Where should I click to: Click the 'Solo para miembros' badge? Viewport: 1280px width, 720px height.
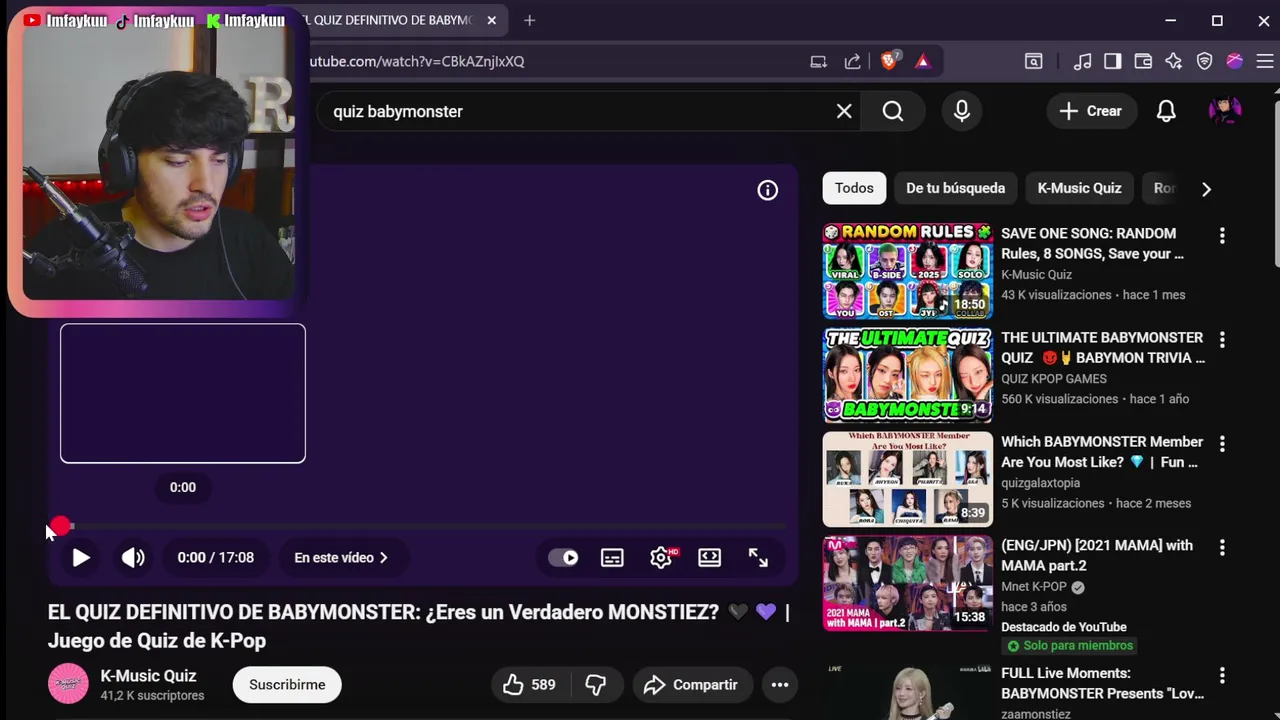tap(1070, 646)
